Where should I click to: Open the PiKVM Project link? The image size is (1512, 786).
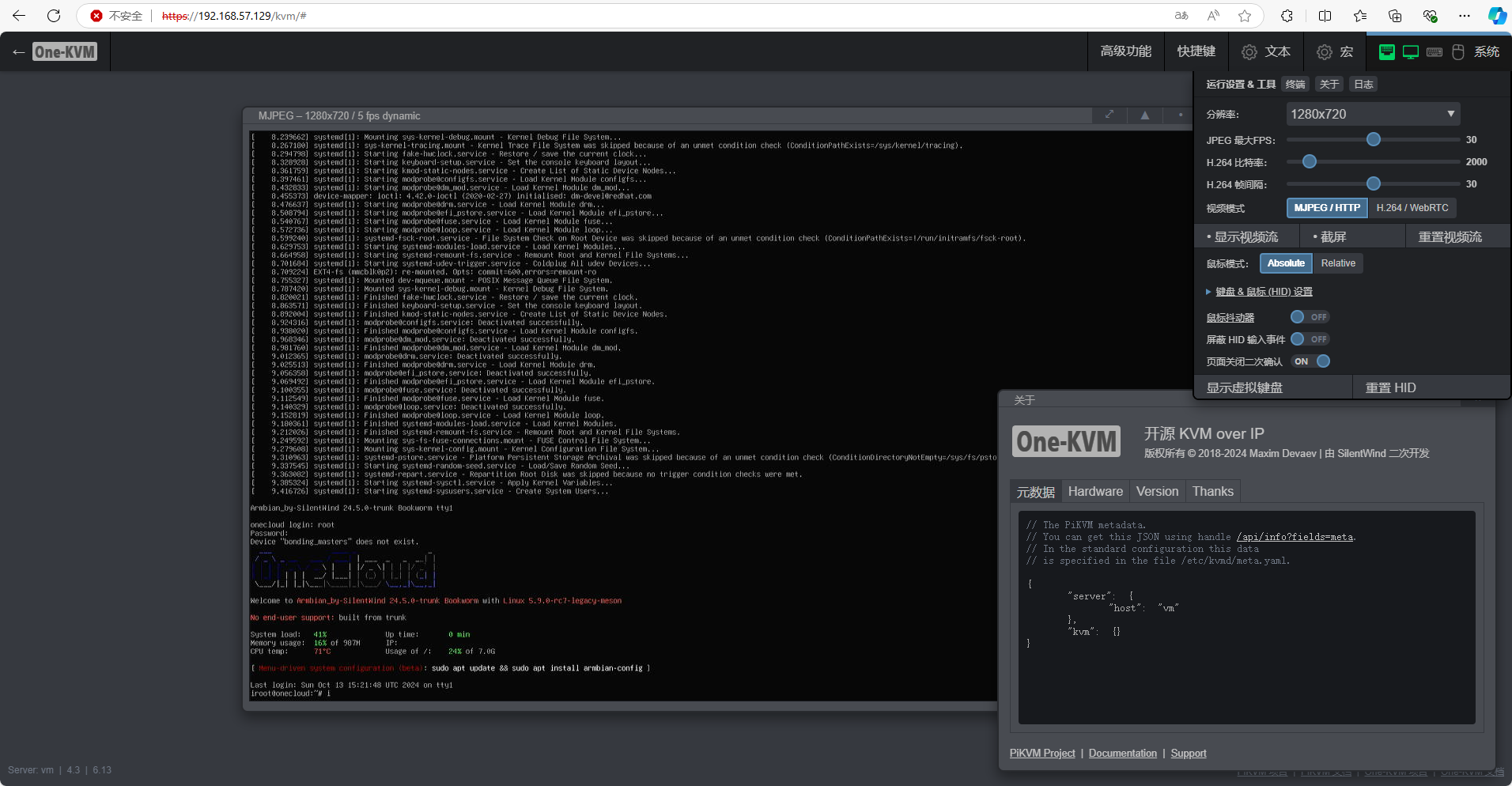(x=1041, y=754)
